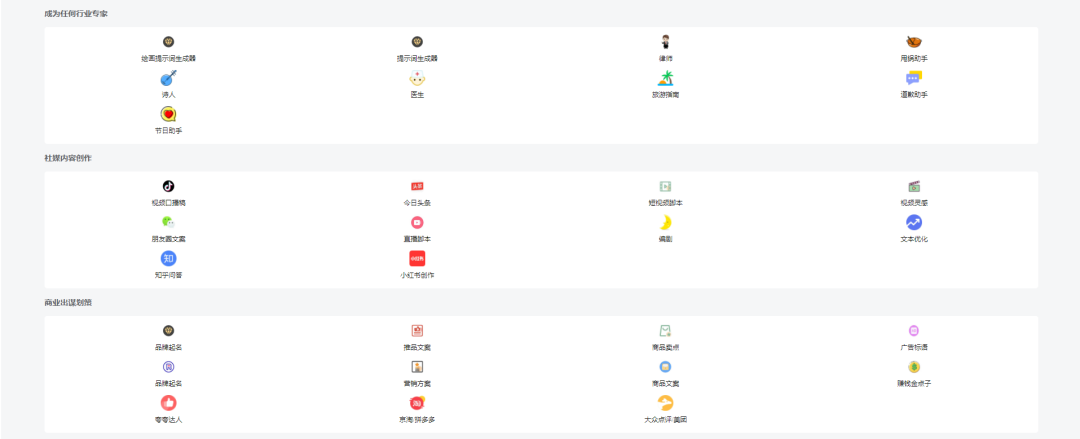Select the 医生 nurse face icon
Viewport: 1080px width, 439px height.
click(x=417, y=78)
